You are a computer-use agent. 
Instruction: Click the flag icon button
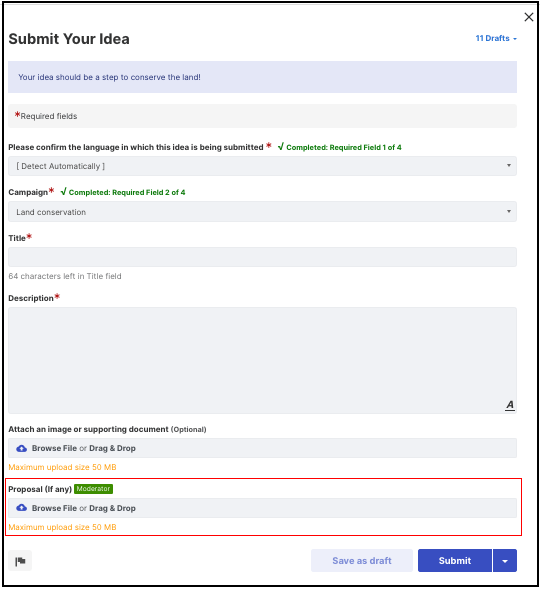pos(20,561)
